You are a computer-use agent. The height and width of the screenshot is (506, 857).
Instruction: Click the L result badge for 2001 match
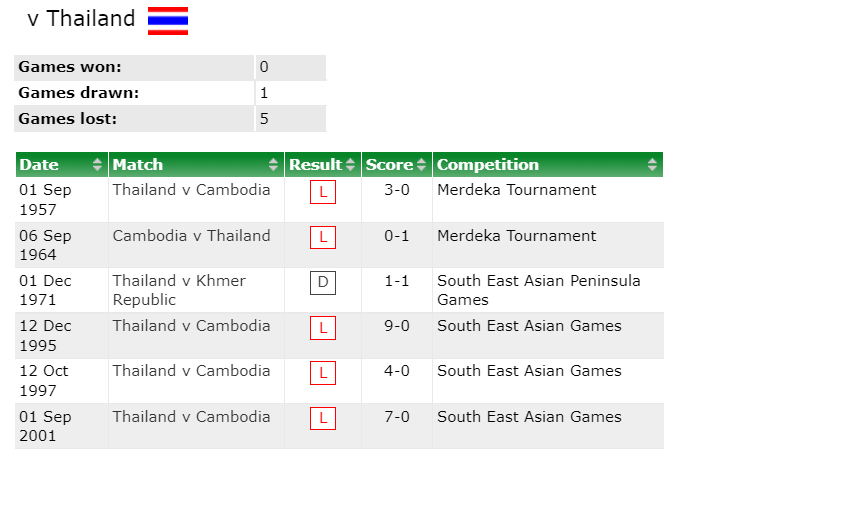(x=322, y=419)
